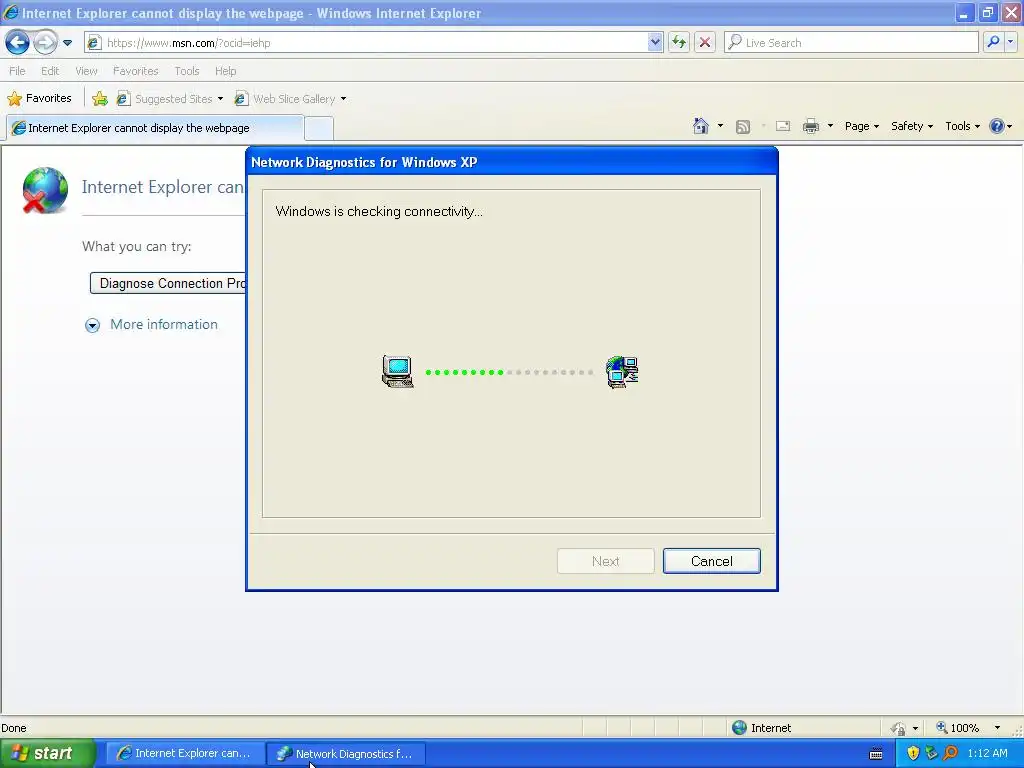
Task: Click the Internet server icon in diagnostics
Action: [622, 372]
